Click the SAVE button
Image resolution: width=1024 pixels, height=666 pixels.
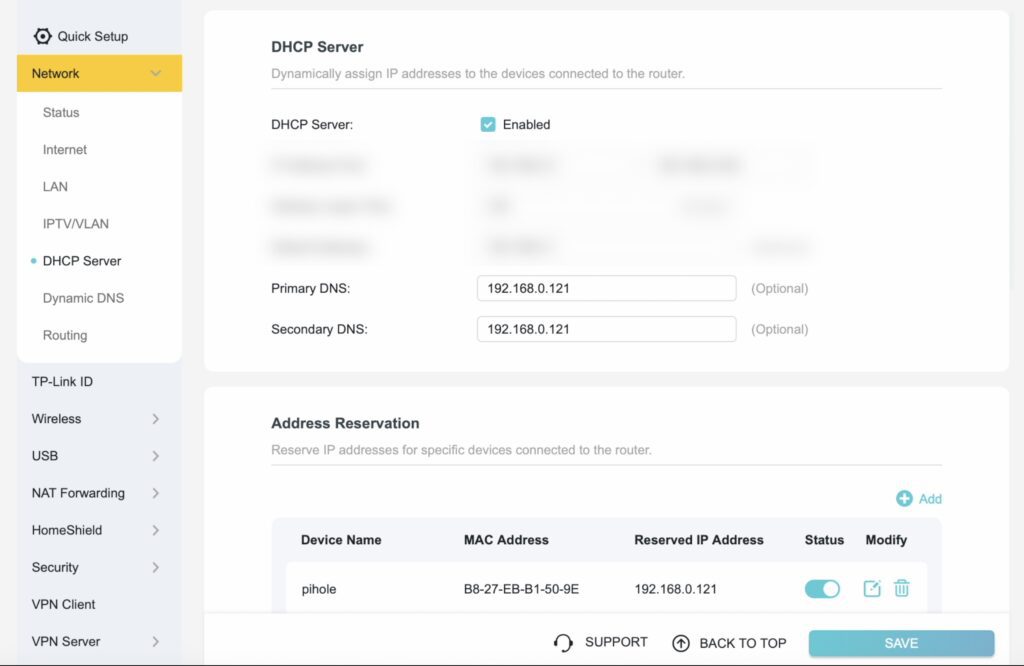(x=900, y=643)
